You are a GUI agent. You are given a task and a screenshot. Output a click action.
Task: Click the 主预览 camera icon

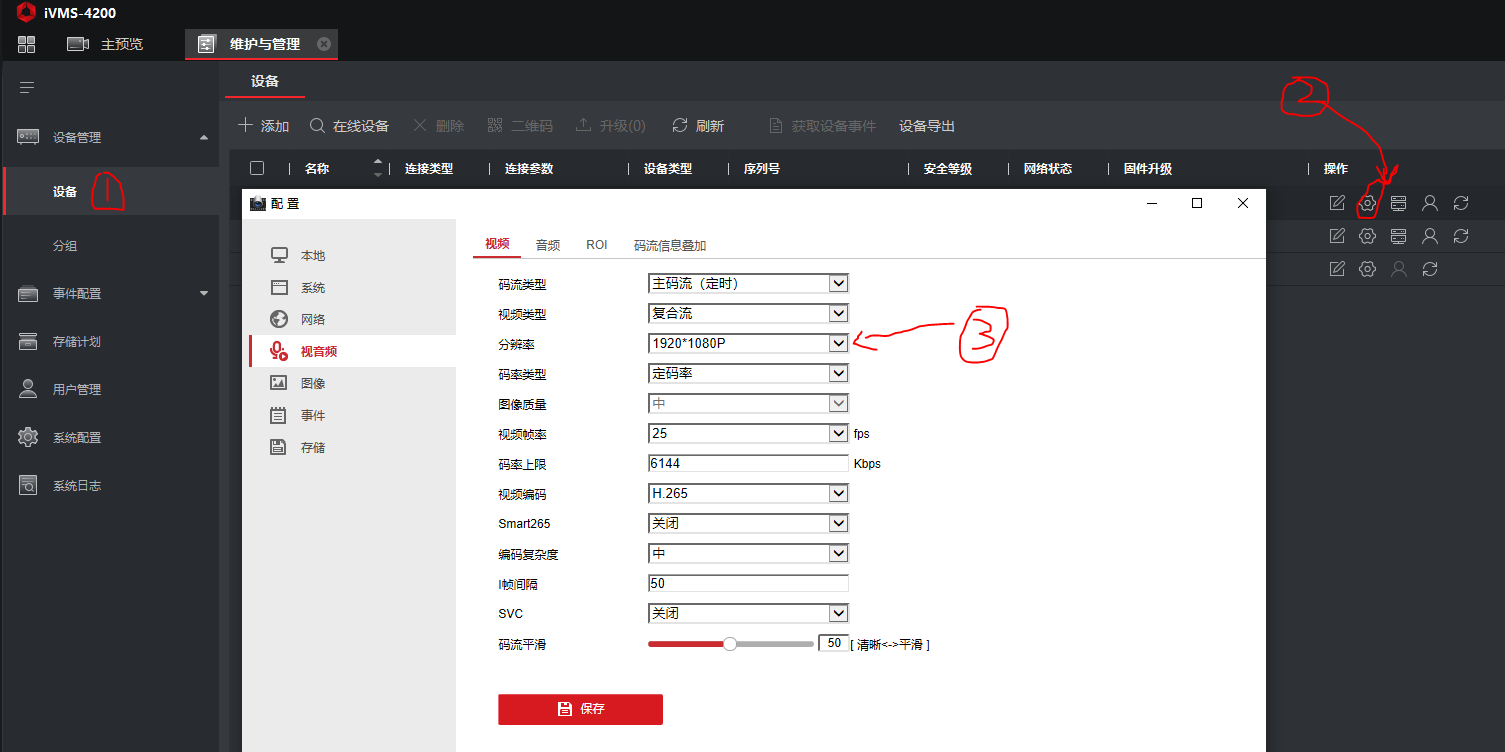pyautogui.click(x=78, y=44)
